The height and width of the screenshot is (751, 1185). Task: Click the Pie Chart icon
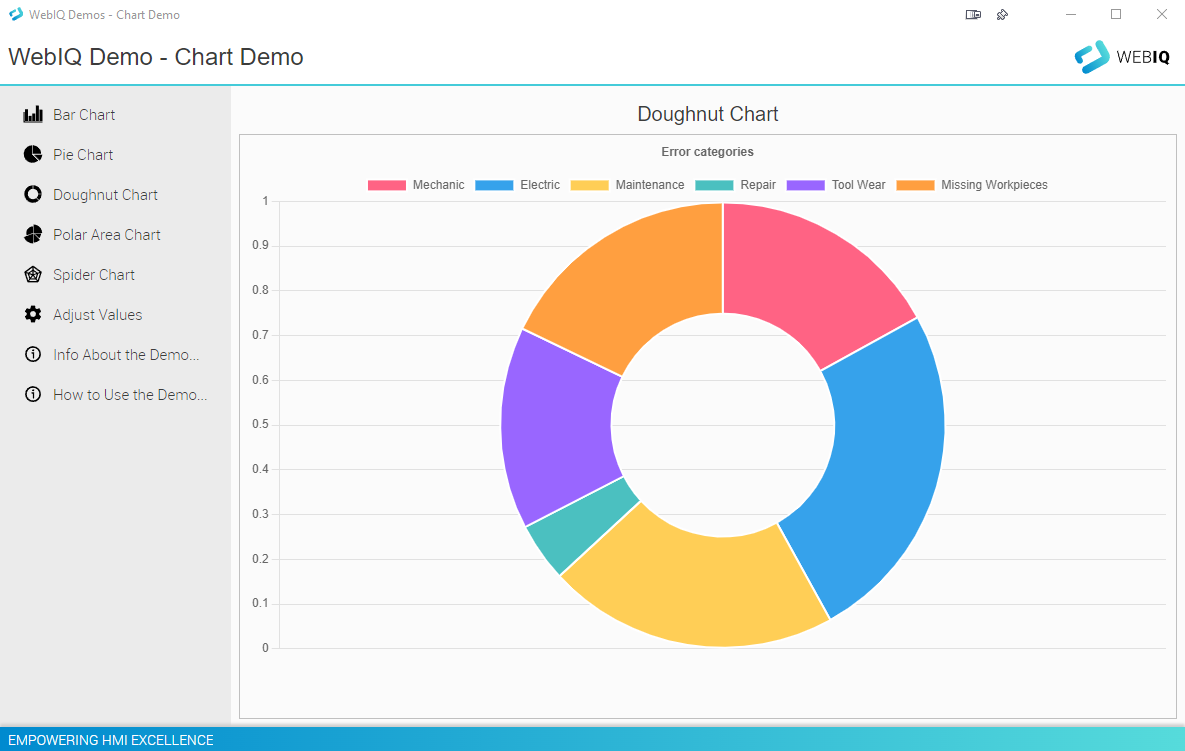[x=32, y=155]
